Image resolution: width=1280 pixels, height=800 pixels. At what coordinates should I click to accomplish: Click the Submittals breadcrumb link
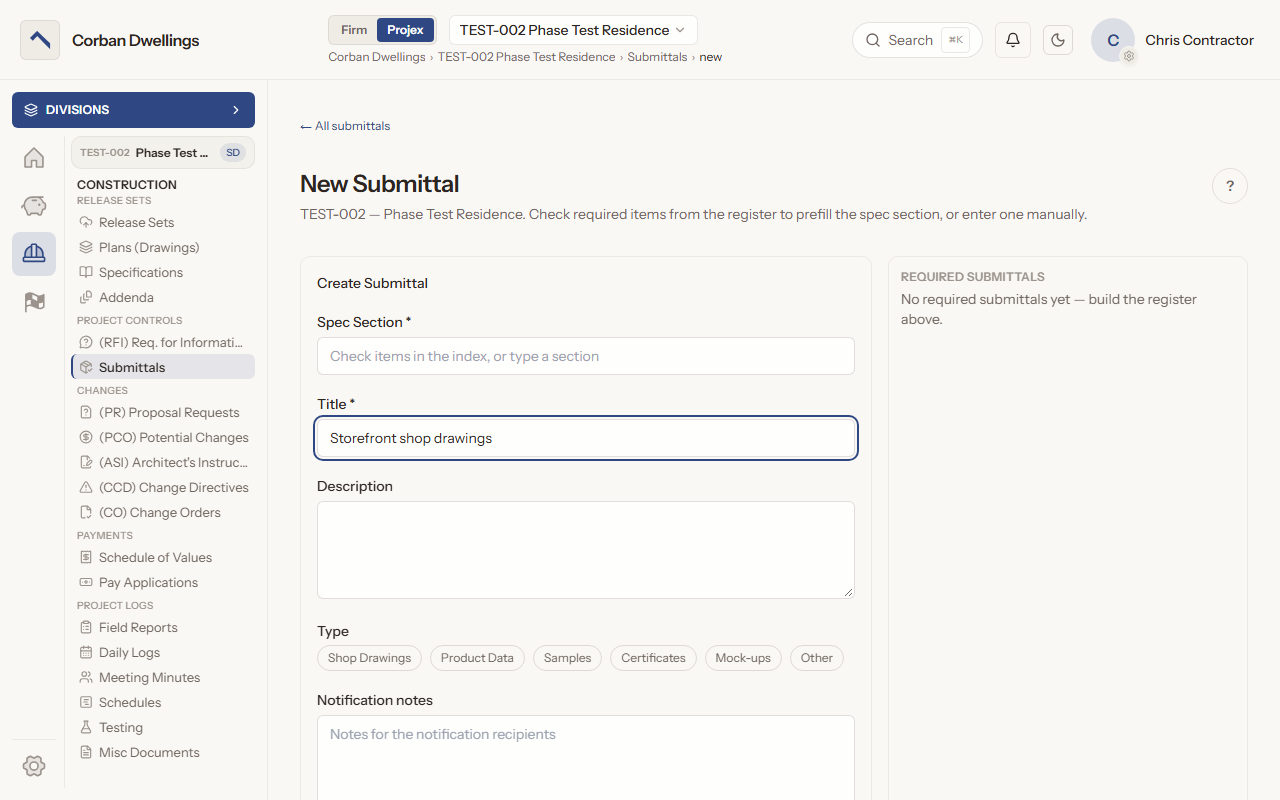(657, 57)
